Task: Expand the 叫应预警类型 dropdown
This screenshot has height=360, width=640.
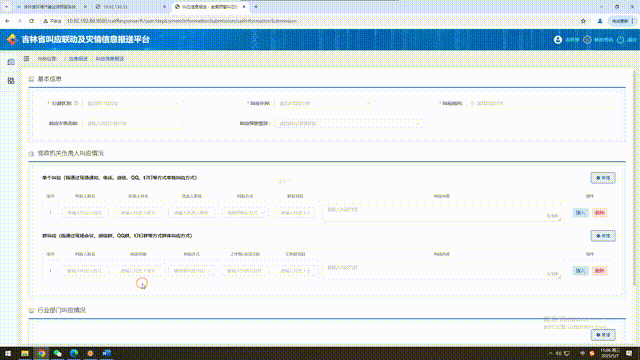Action: [348, 123]
